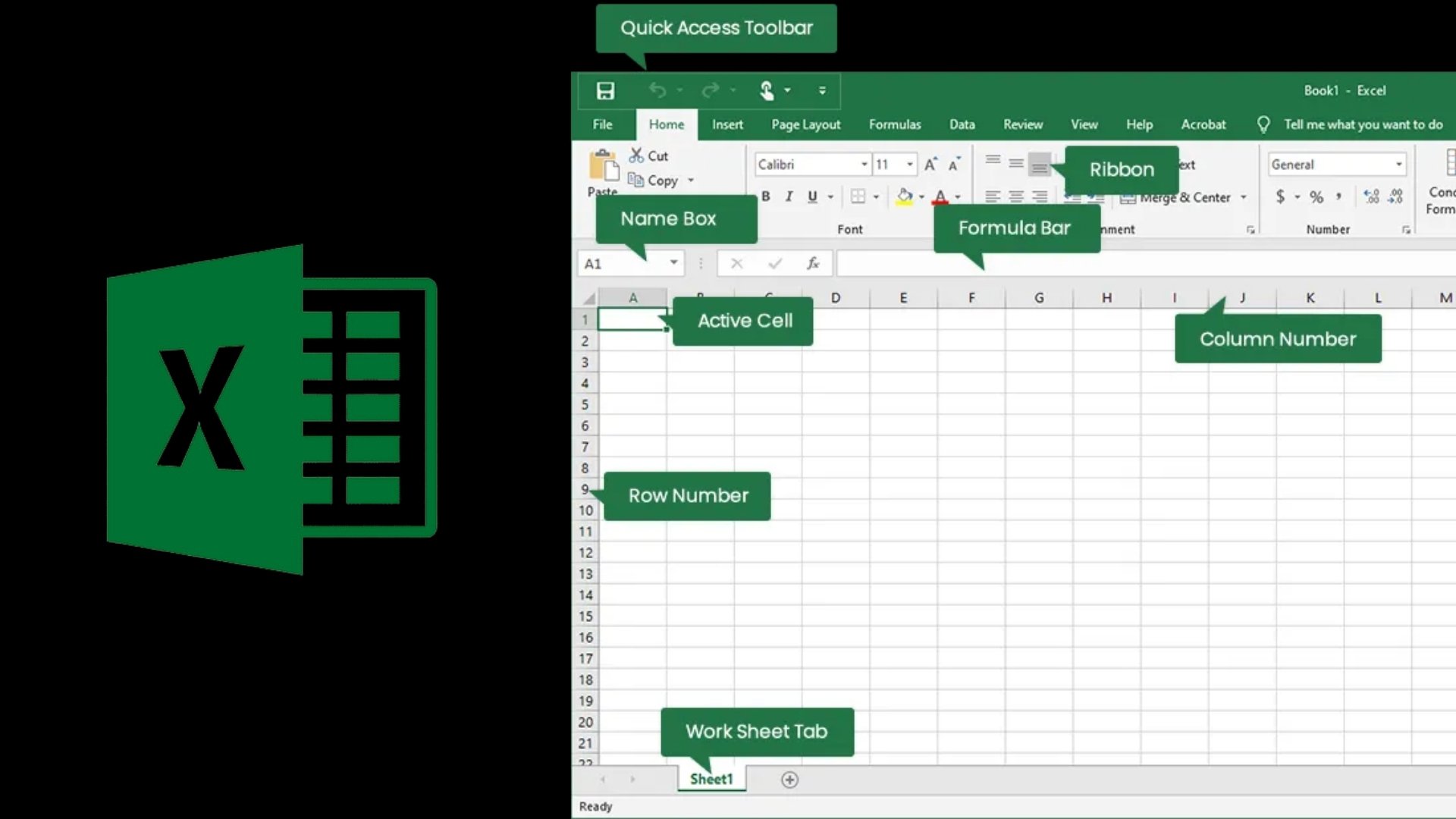Add a new sheet with plus icon
This screenshot has width=1456, height=819.
click(789, 780)
